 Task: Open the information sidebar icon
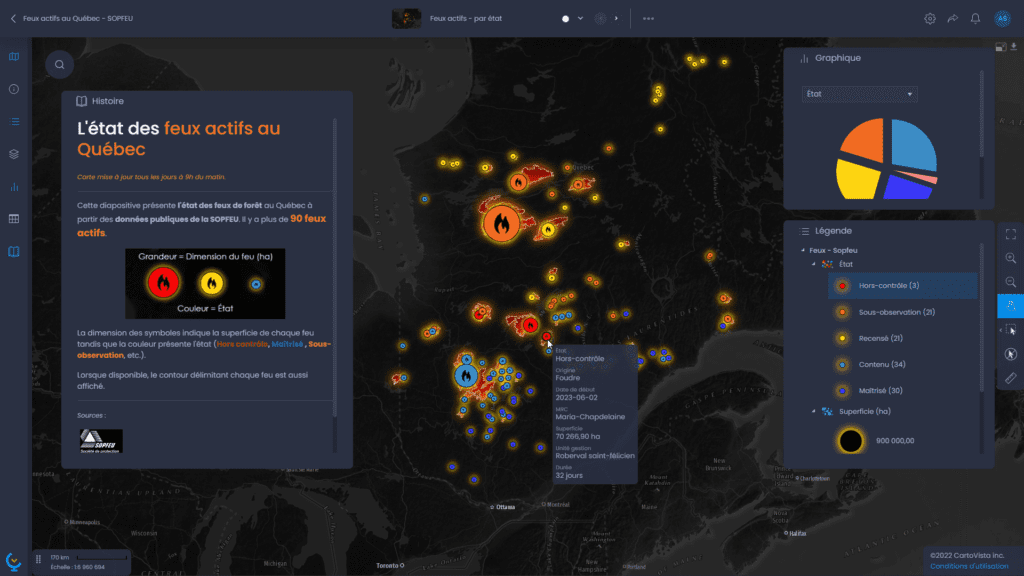[x=14, y=89]
